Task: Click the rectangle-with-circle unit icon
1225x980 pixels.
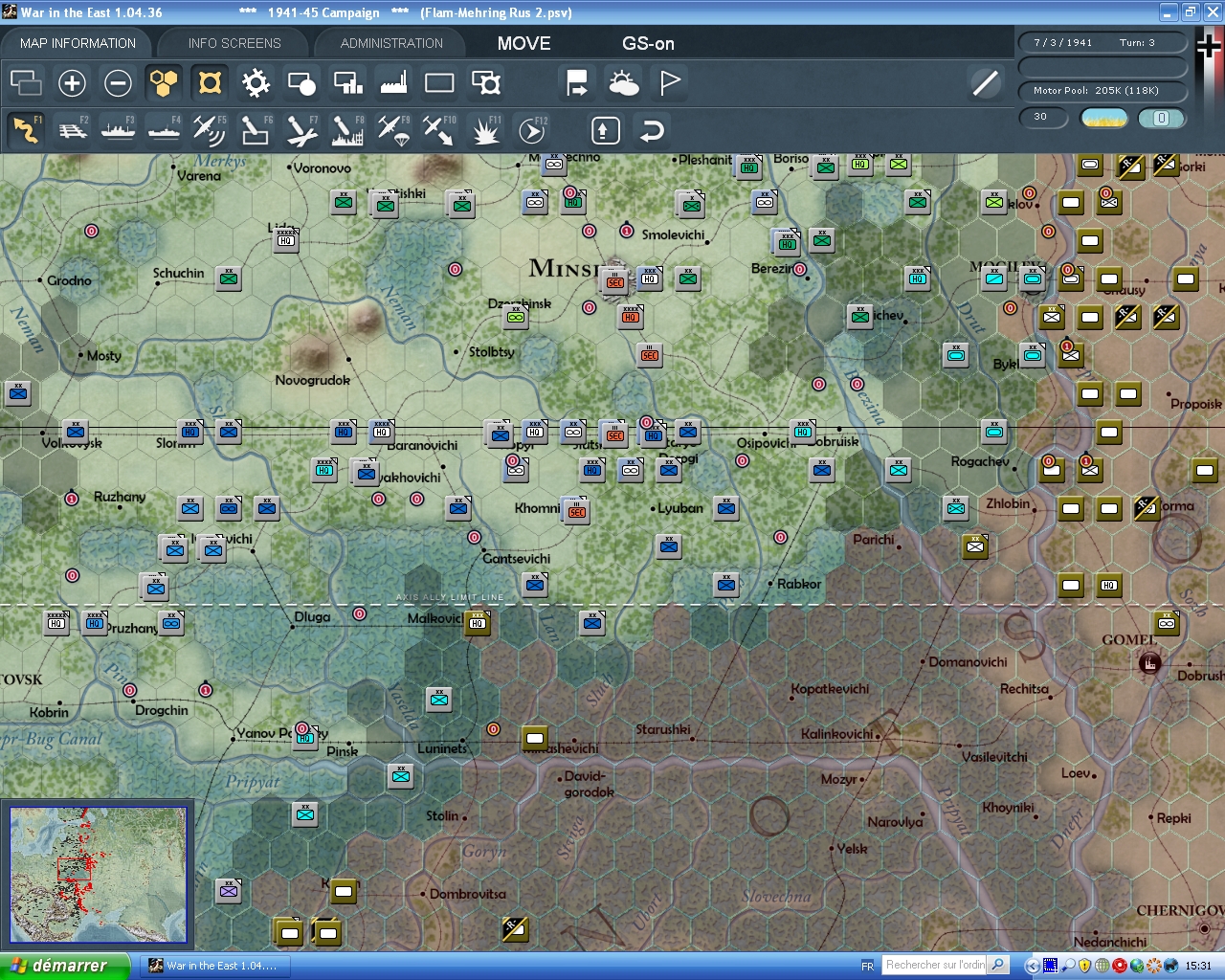Action: [301, 83]
